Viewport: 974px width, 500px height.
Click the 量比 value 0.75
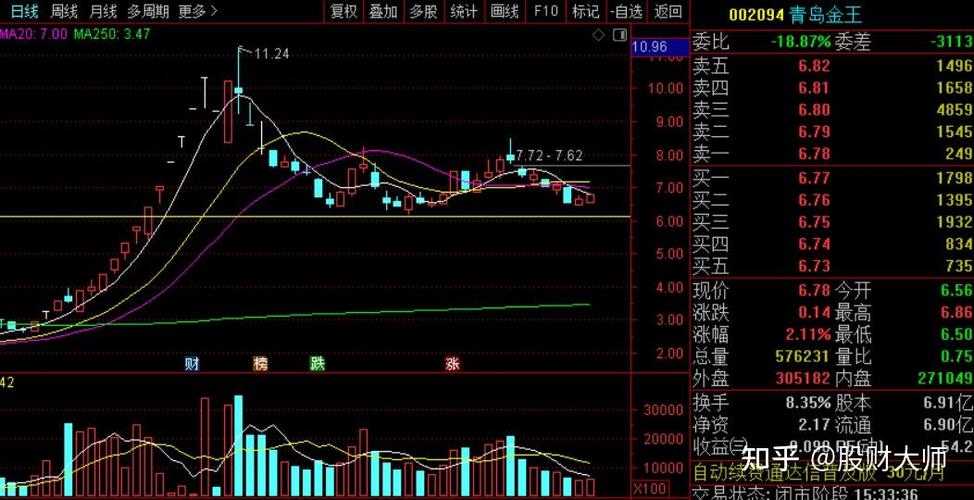[x=957, y=357]
